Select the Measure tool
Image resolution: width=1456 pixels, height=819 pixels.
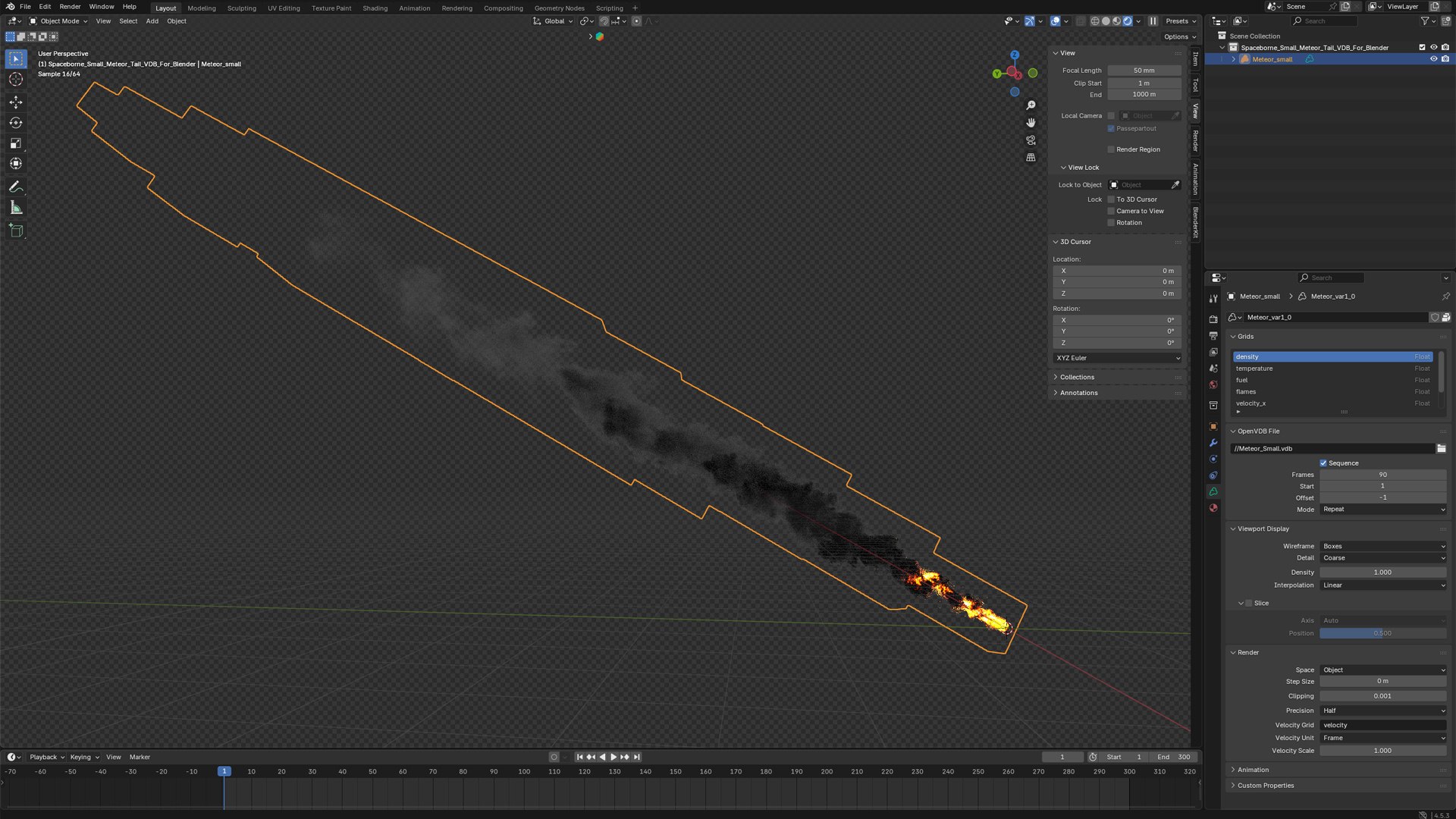coord(16,208)
